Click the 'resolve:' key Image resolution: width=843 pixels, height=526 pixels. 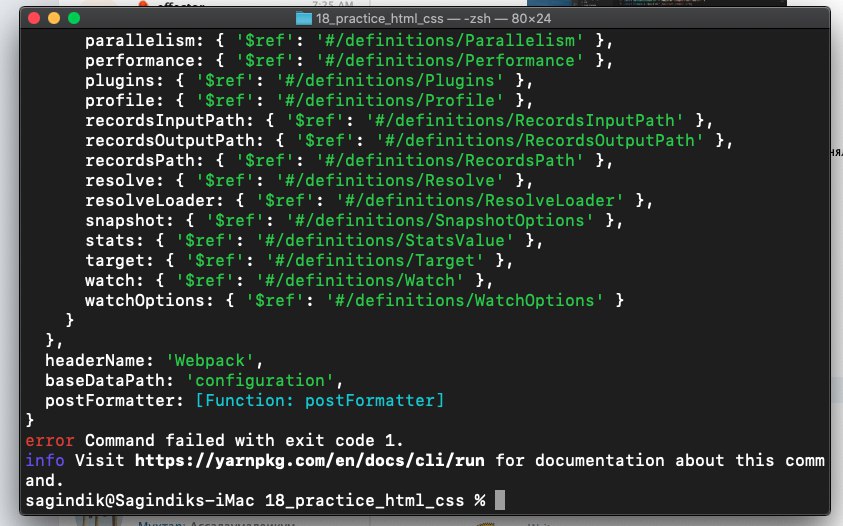tap(124, 181)
